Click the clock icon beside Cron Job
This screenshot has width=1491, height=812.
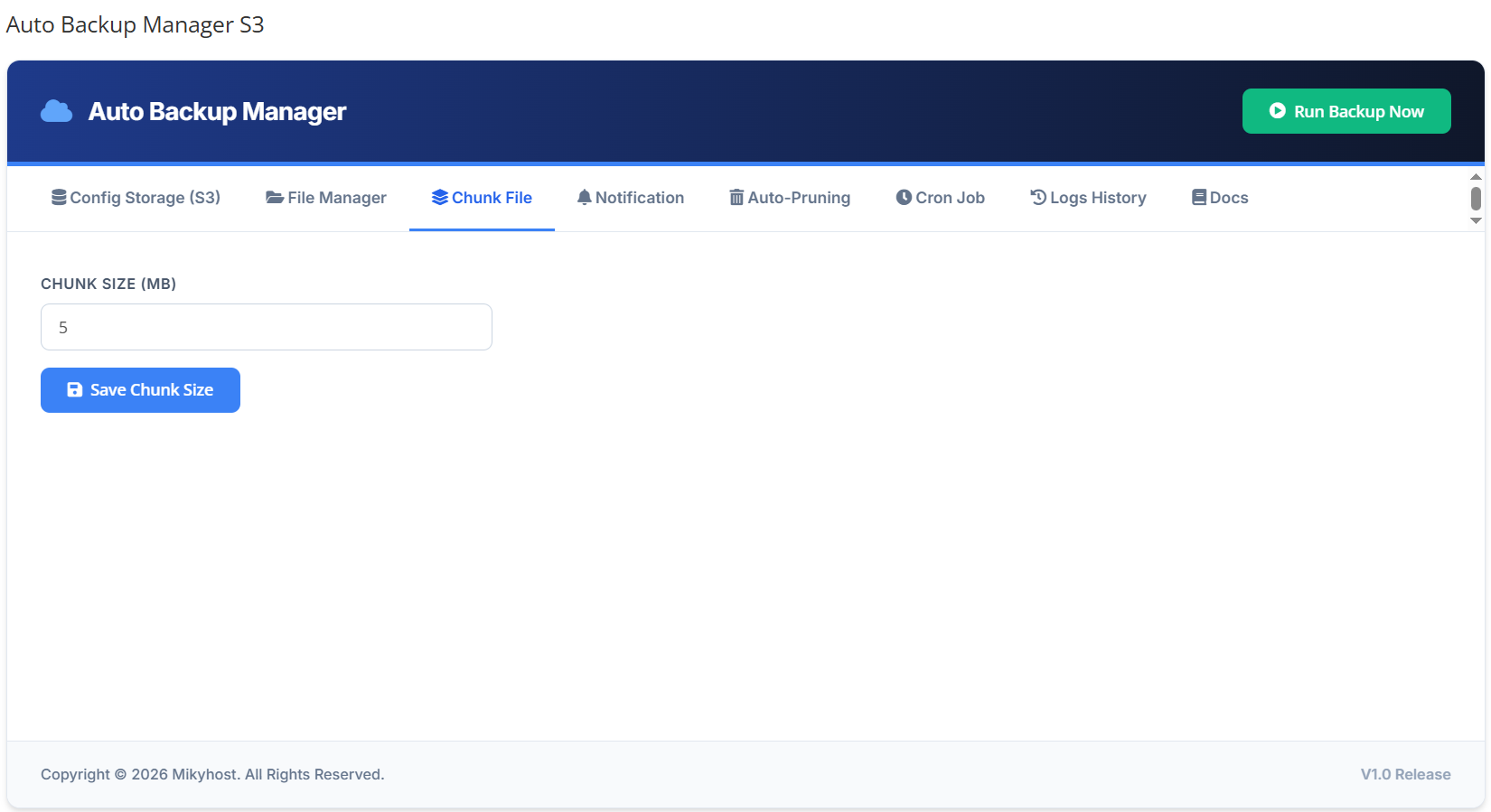[904, 197]
